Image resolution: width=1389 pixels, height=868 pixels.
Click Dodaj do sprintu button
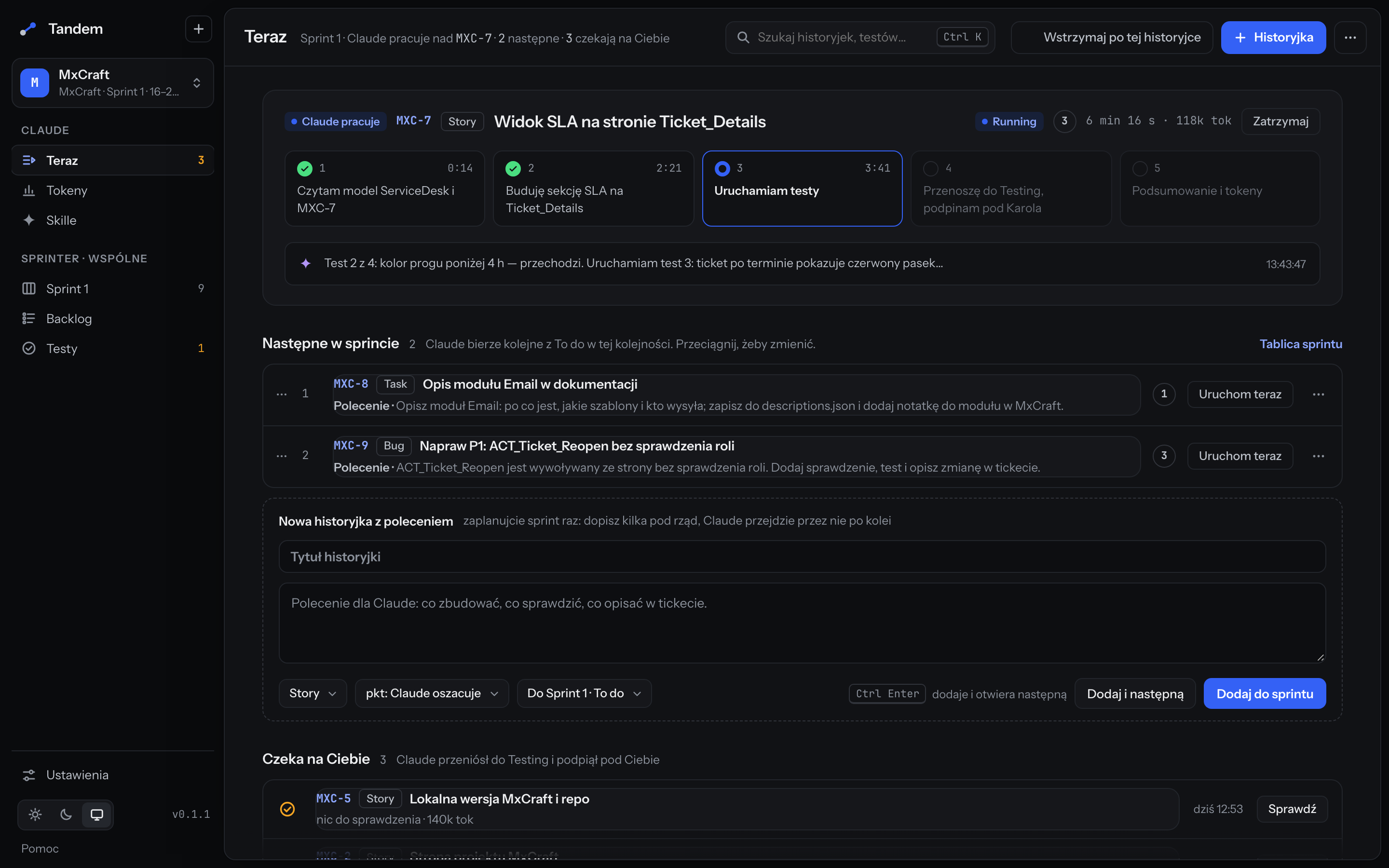pyautogui.click(x=1265, y=693)
